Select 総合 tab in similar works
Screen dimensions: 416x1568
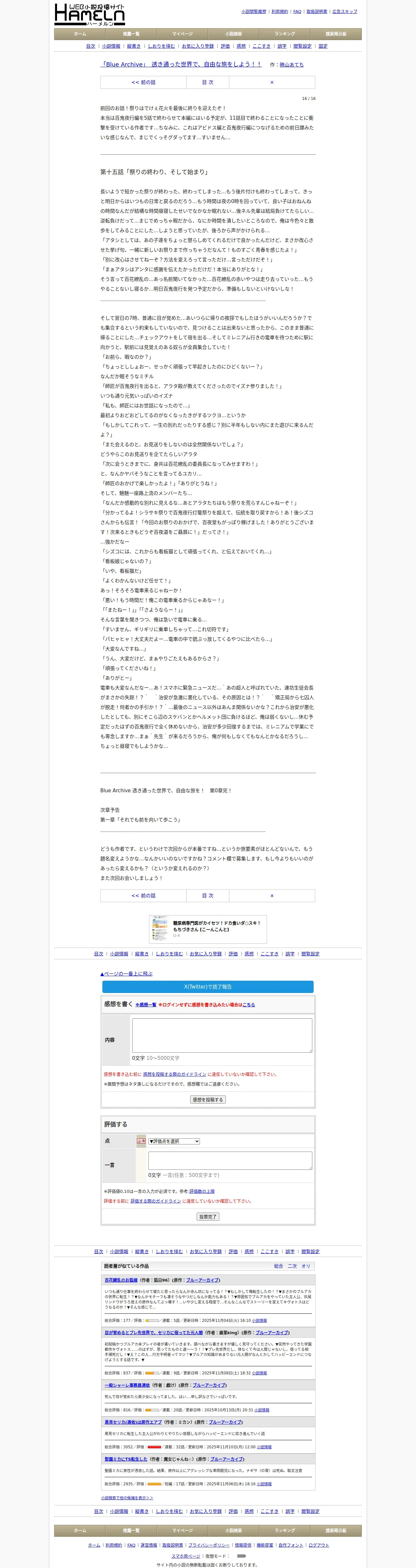279,1266
